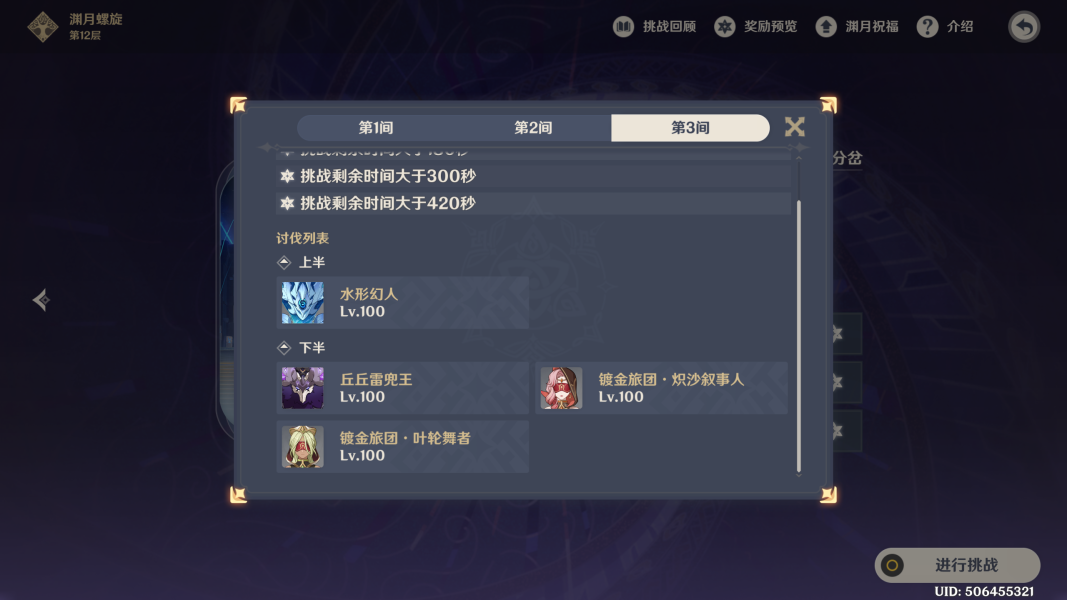Click the 介绍 question mark icon
The image size is (1067, 600).
point(927,27)
